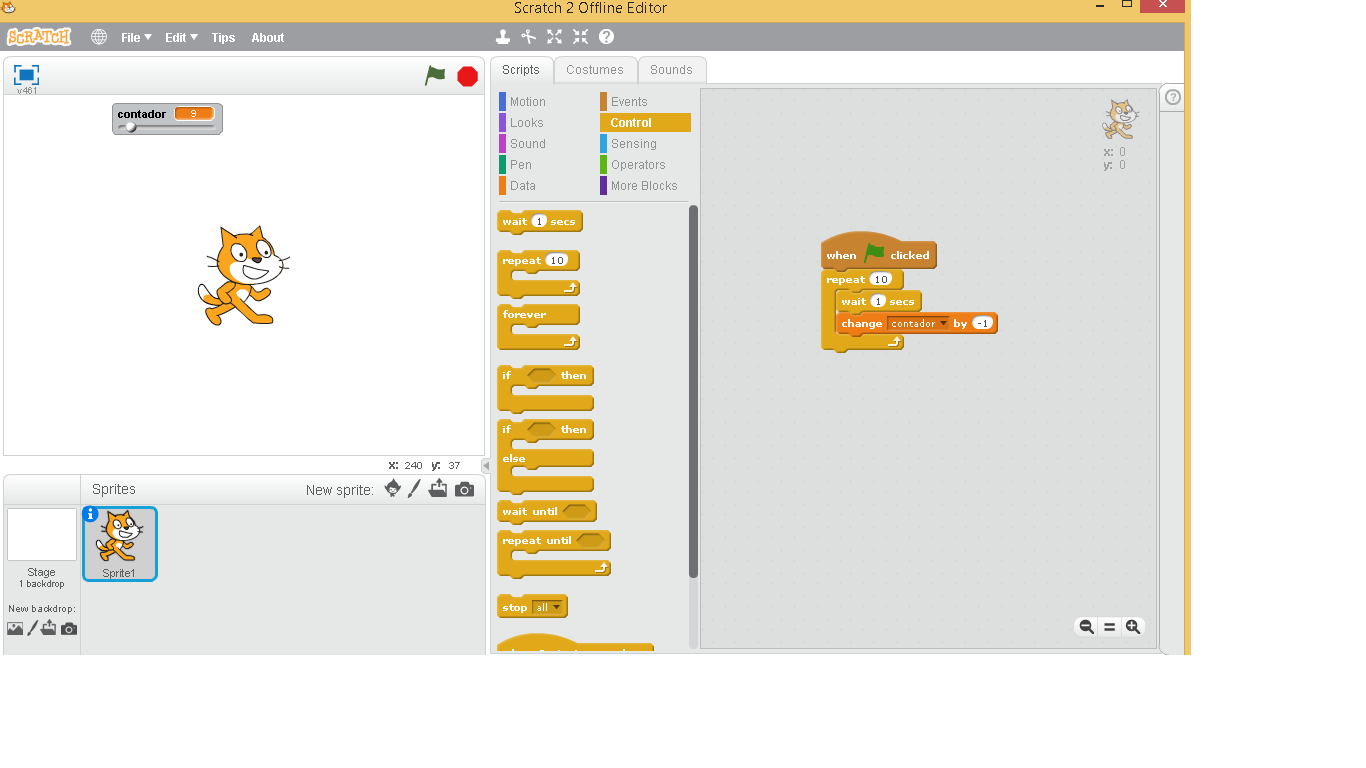Click the wait 1 secs palette block

[539, 221]
